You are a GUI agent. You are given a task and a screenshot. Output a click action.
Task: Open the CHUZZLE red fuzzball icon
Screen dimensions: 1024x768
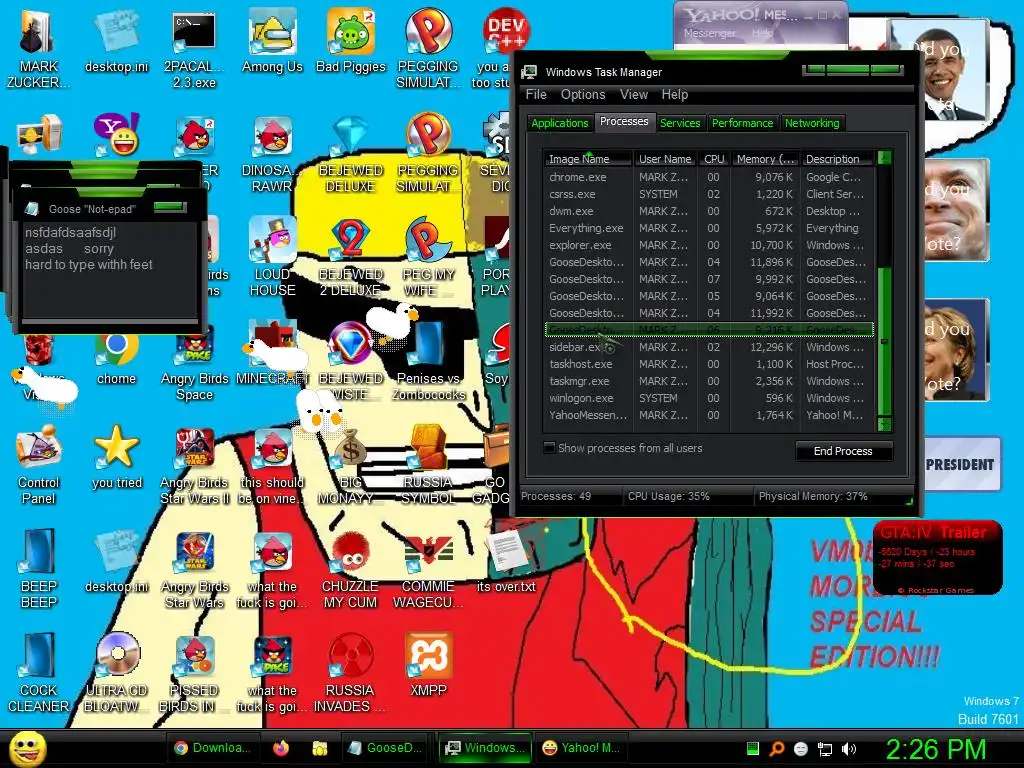point(351,568)
